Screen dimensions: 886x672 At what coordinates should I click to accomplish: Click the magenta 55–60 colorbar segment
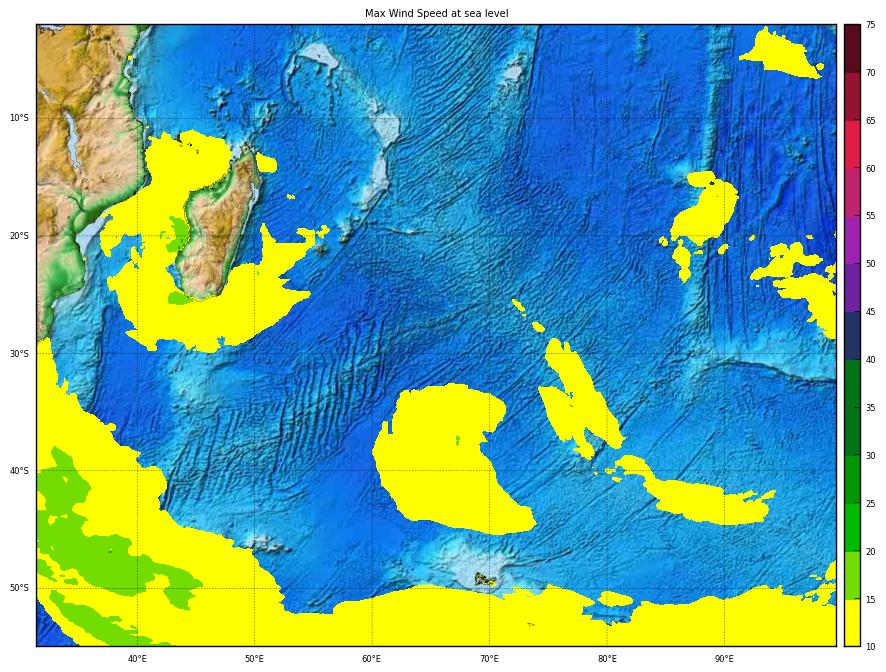click(852, 192)
